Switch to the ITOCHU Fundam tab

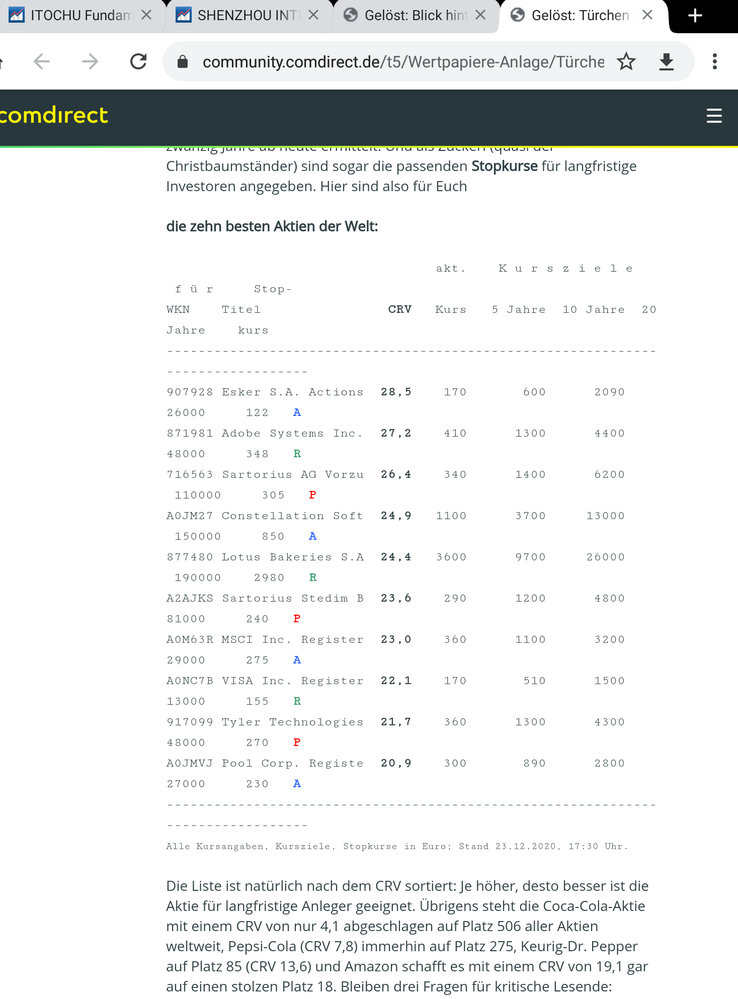coord(68,16)
